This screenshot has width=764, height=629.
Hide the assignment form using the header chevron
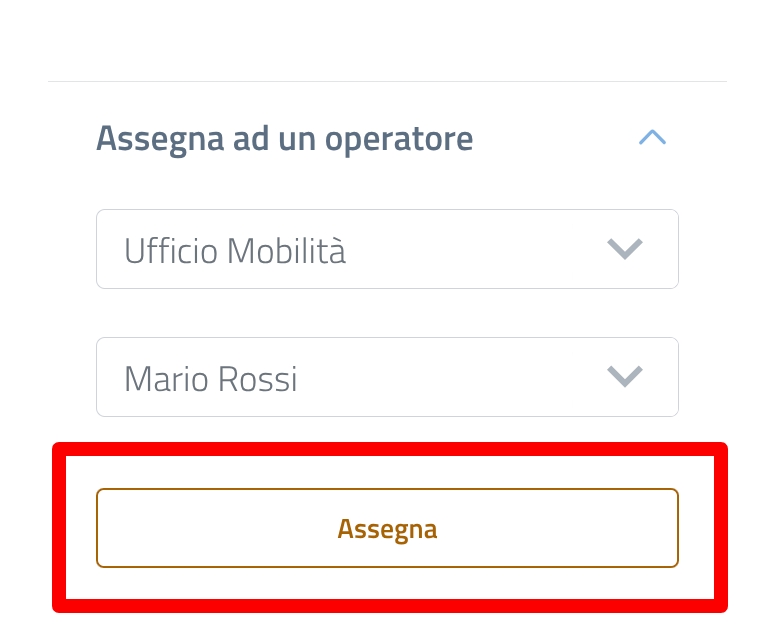click(x=652, y=138)
